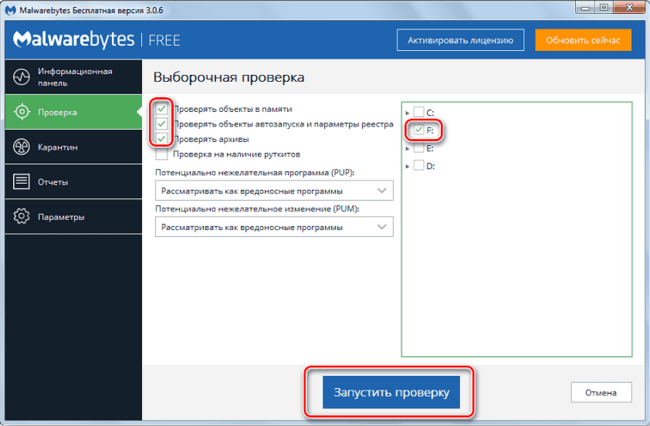Select the F: drive label

430,131
